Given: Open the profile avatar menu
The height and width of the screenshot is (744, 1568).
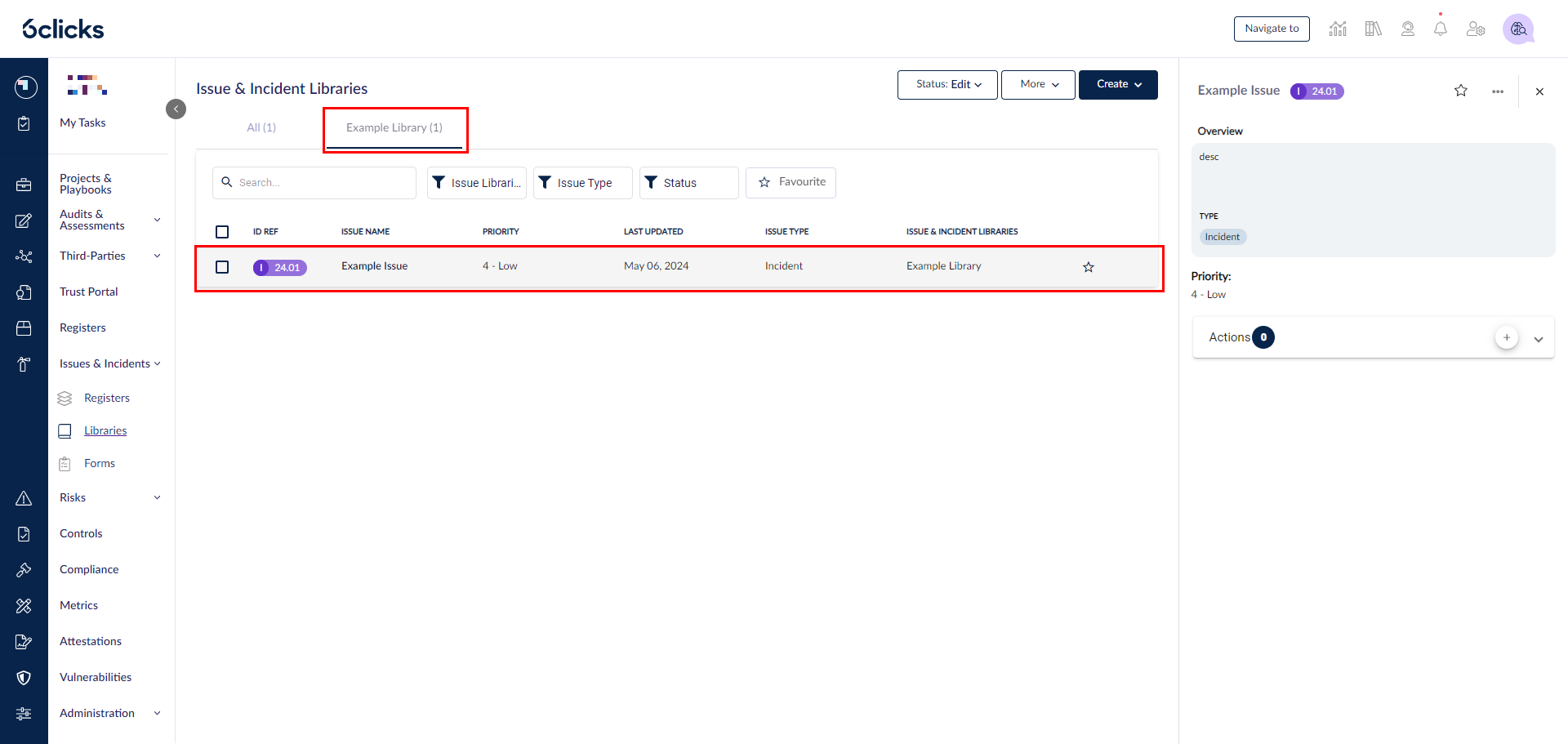Looking at the screenshot, I should point(1518,29).
